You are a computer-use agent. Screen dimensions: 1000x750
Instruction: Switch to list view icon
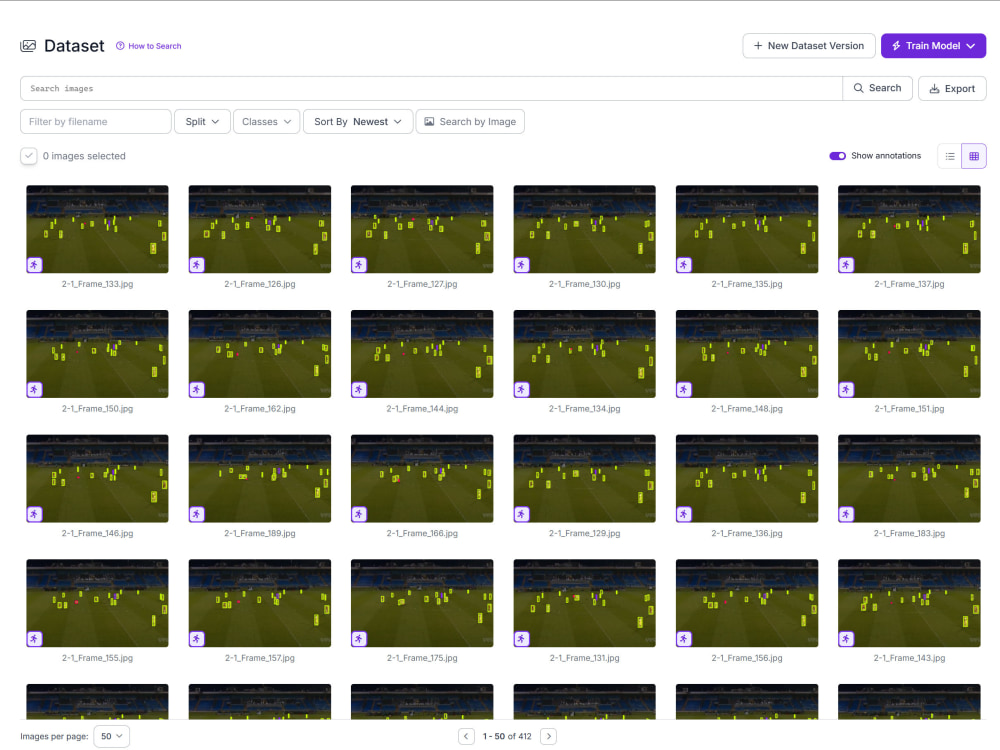[950, 156]
